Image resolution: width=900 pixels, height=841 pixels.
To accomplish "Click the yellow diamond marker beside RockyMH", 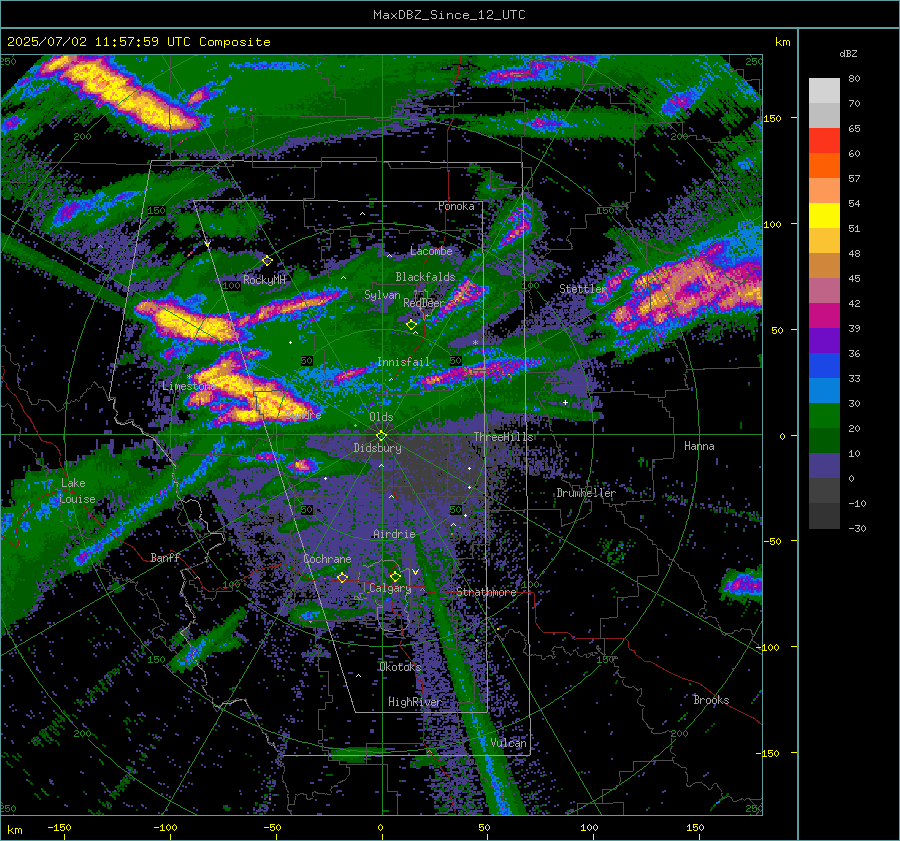I will coord(267,261).
